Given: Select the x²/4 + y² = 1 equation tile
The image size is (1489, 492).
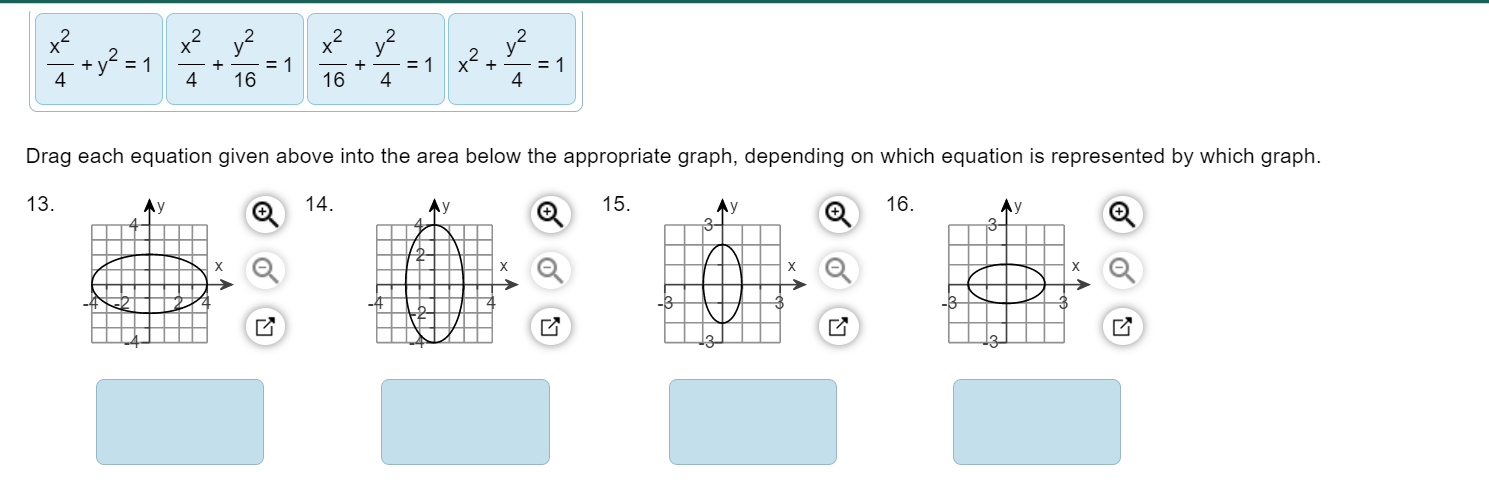Looking at the screenshot, I should tap(99, 59).
